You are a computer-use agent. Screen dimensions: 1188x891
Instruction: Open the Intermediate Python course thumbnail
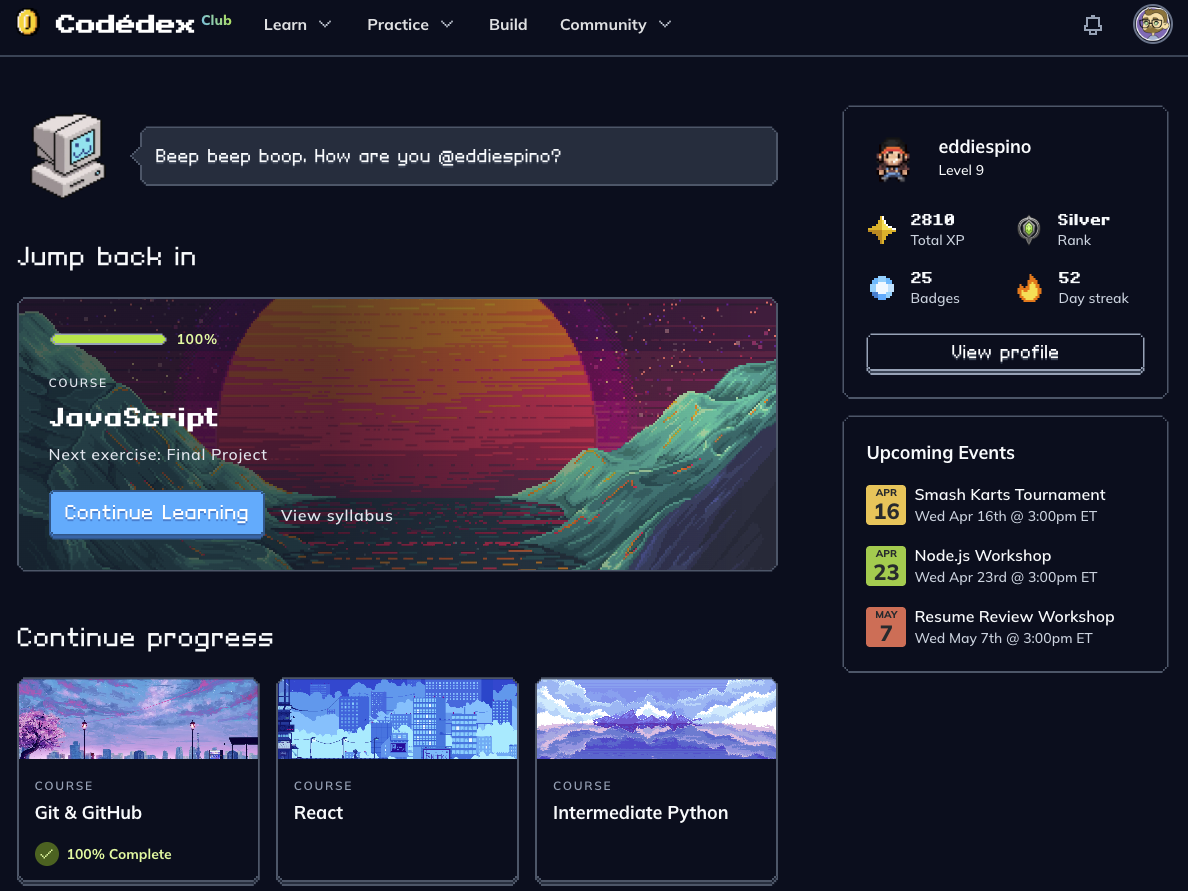pos(657,719)
